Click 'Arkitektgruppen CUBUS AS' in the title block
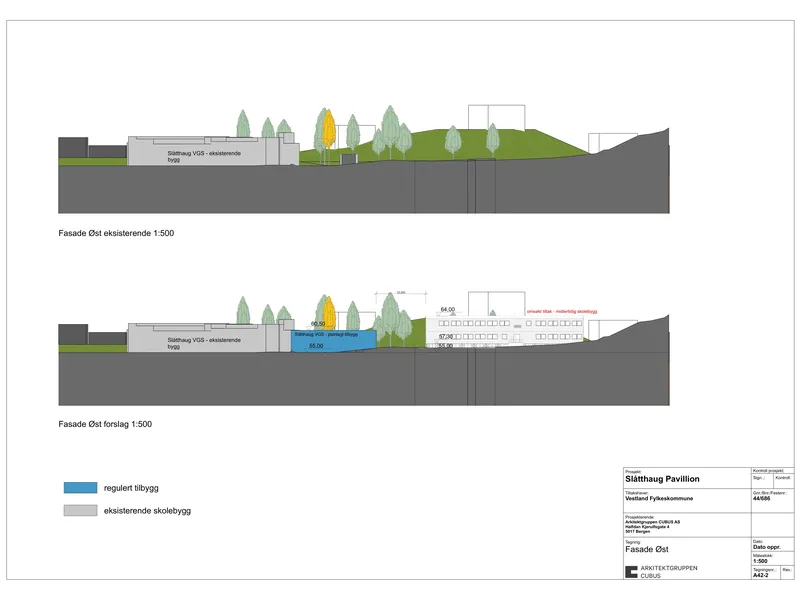Screen dimensions: 800x600 pyautogui.click(x=653, y=522)
